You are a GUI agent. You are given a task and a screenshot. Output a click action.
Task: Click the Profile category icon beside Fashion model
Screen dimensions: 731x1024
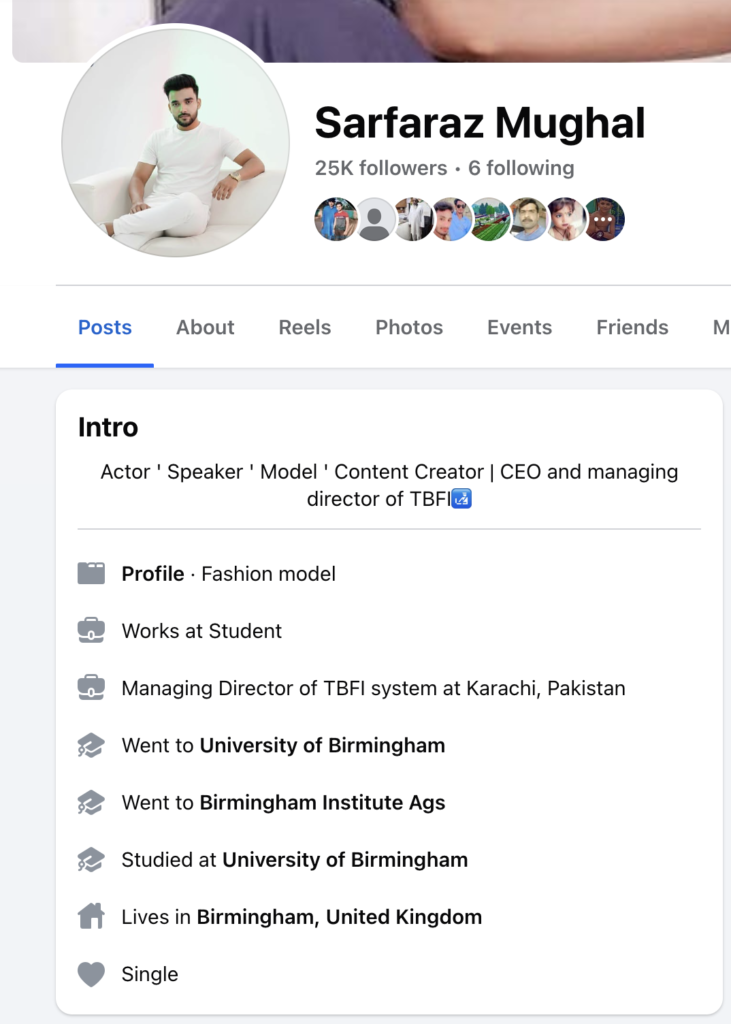click(91, 574)
